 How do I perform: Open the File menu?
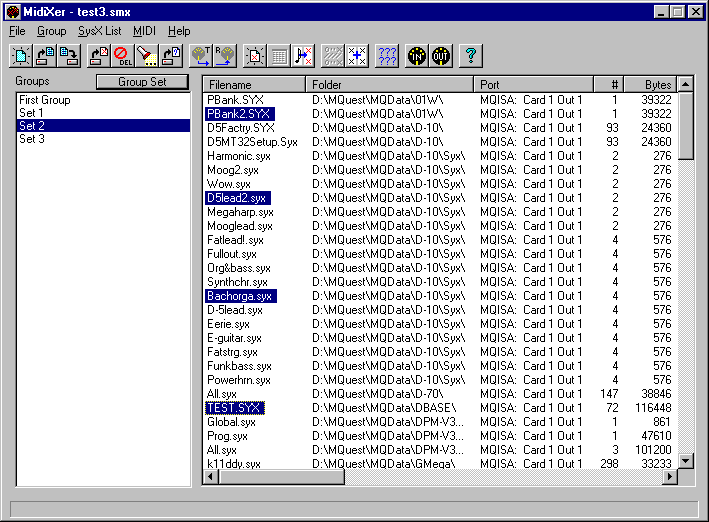click(17, 31)
